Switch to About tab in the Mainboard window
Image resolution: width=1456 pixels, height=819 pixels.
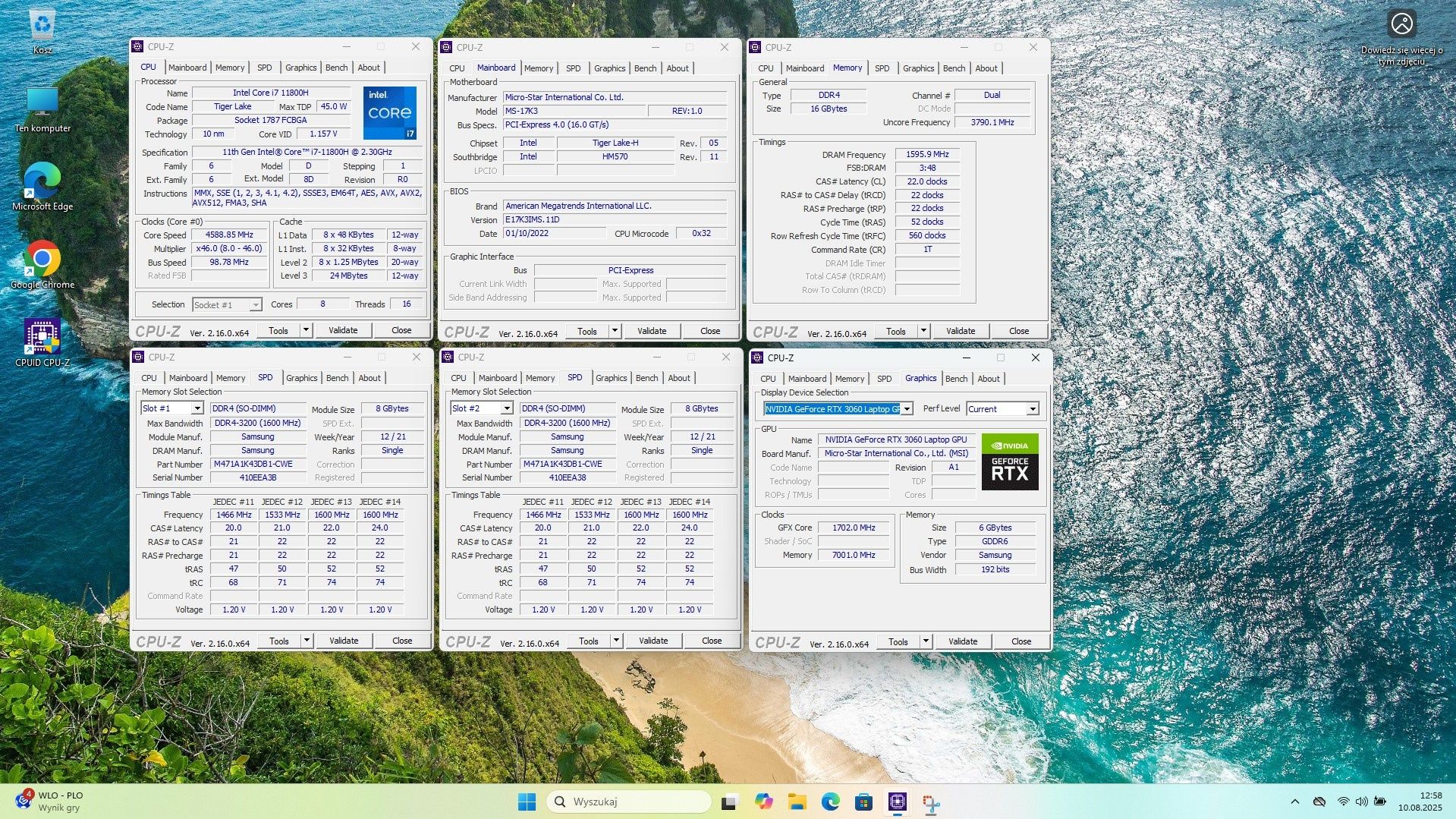click(678, 68)
